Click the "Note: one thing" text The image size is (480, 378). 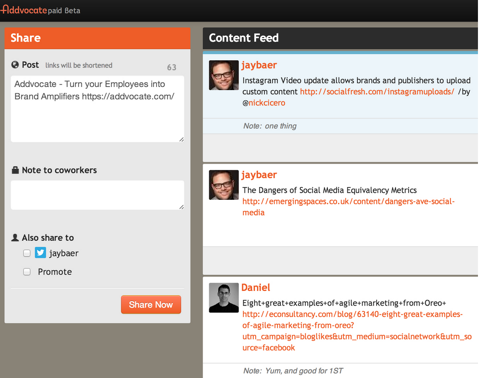tap(270, 126)
